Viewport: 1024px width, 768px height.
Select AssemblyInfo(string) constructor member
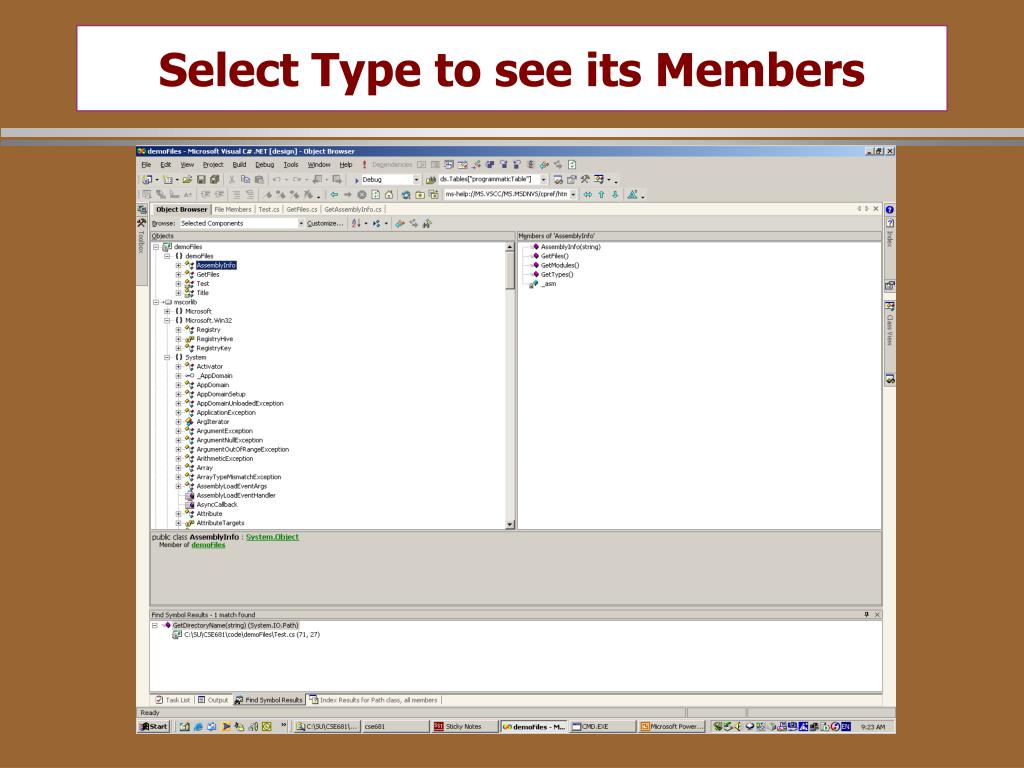[x=570, y=247]
